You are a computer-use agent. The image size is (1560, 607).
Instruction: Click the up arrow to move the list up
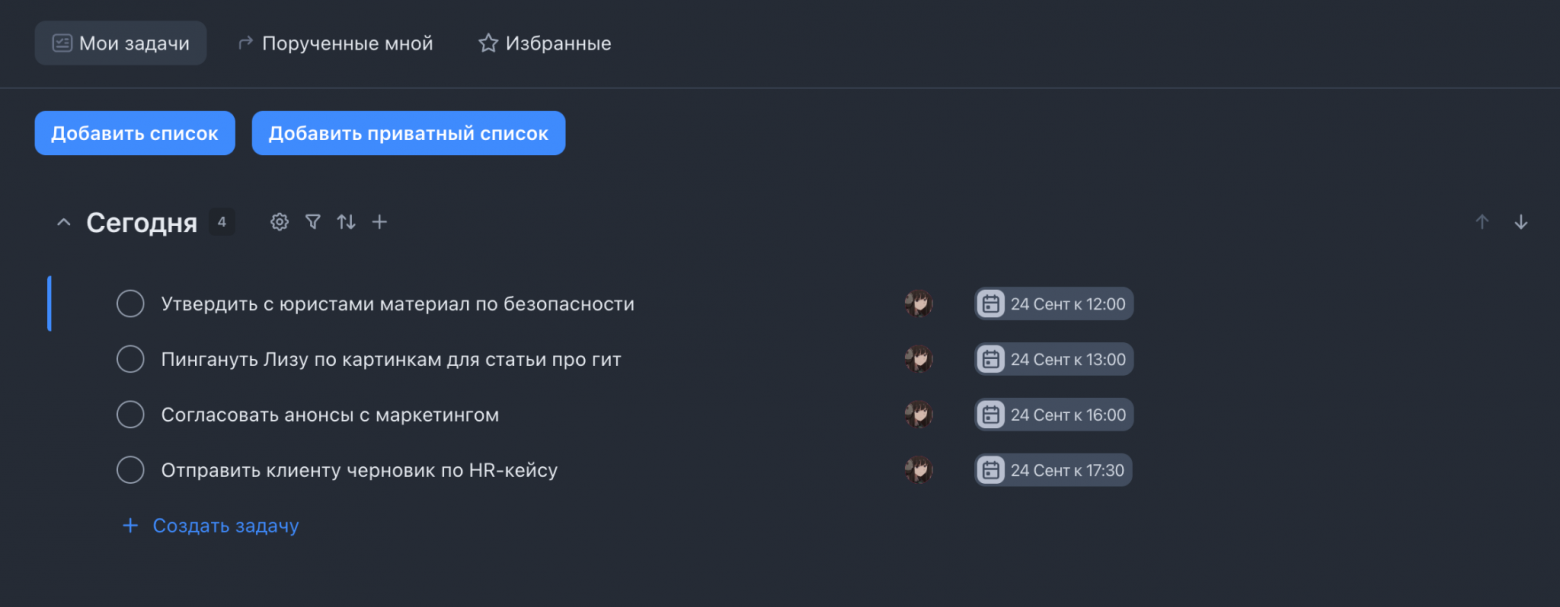[1482, 221]
